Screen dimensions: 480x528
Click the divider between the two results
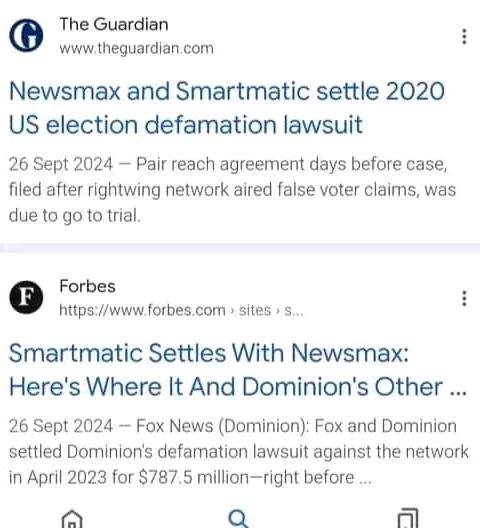pos(240,248)
